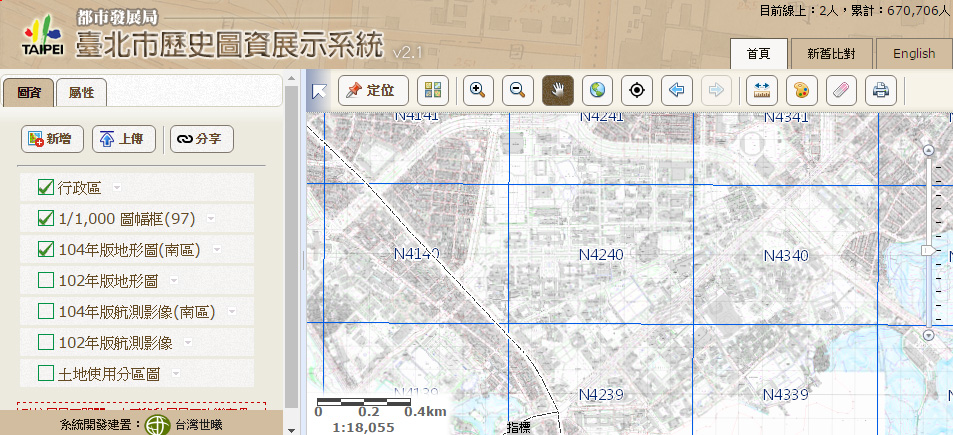953x435 pixels.
Task: Enable the 102年版地形圖 layer checkbox
Action: pos(45,280)
